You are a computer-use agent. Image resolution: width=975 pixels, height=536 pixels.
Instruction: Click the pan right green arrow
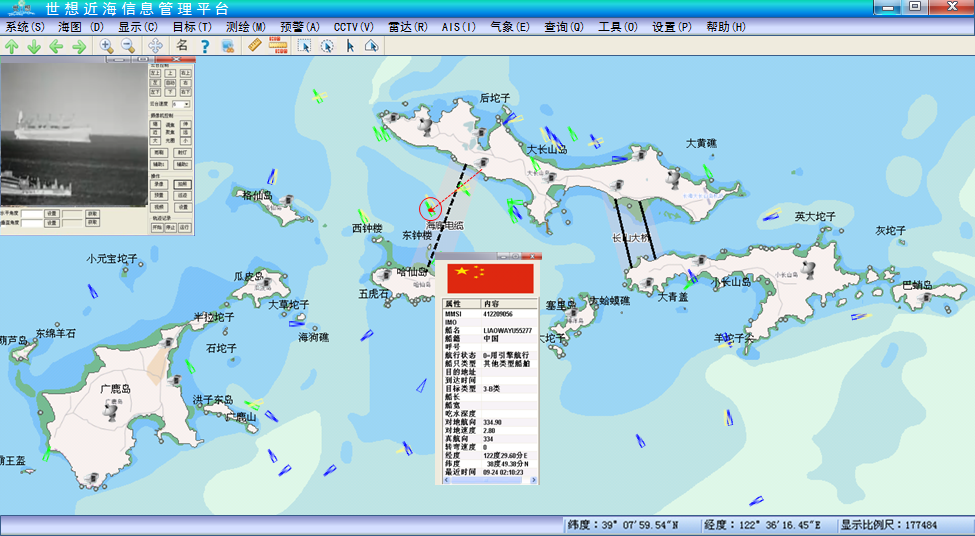point(79,46)
